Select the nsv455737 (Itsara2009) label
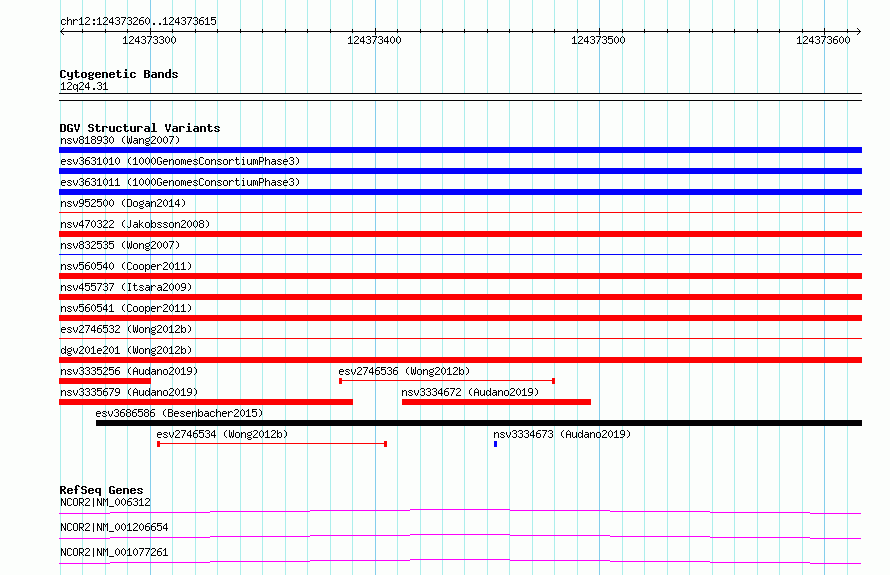 [x=126, y=287]
